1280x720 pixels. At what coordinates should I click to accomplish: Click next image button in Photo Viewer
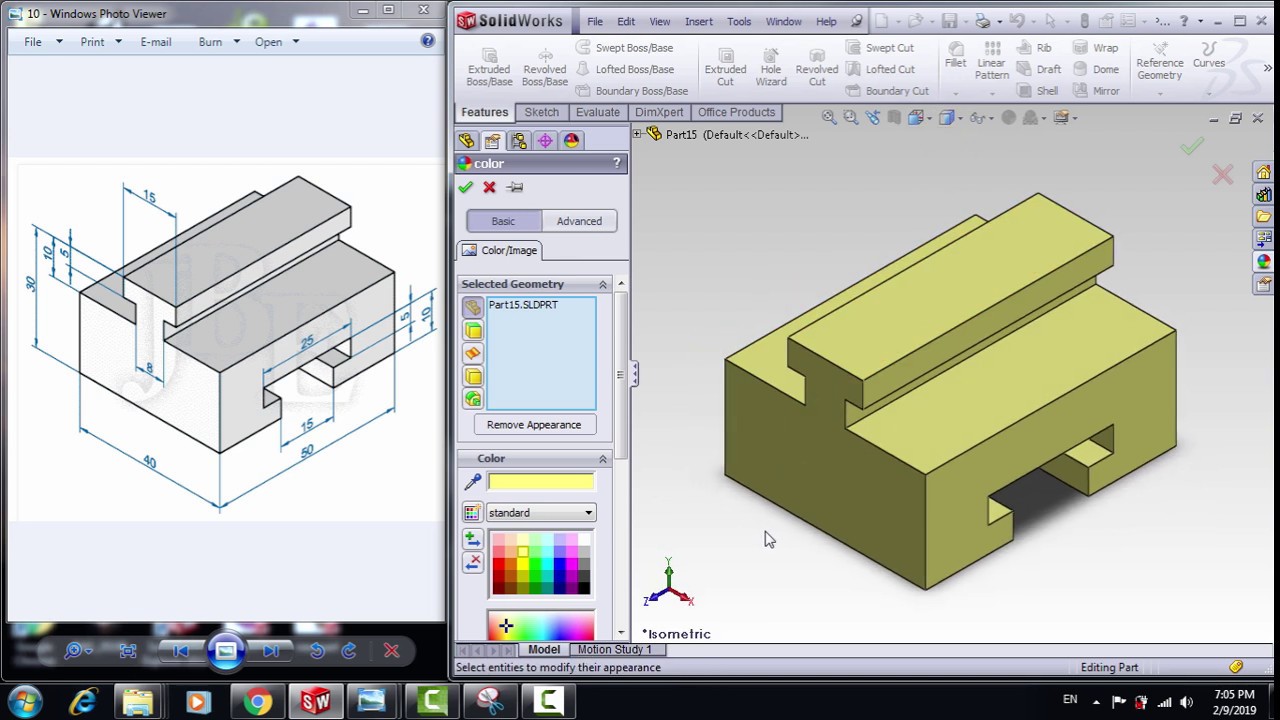pyautogui.click(x=271, y=651)
